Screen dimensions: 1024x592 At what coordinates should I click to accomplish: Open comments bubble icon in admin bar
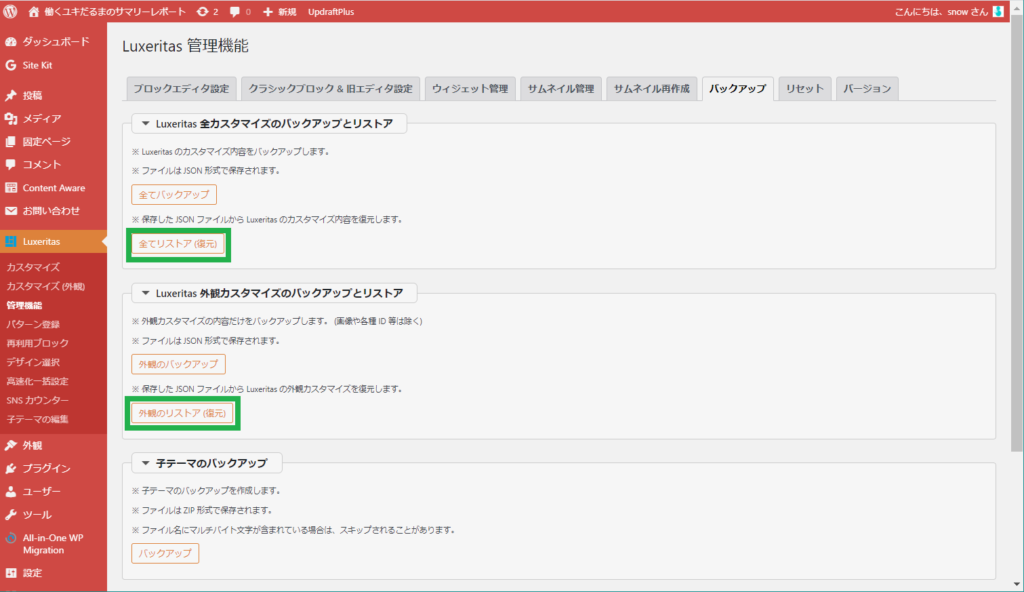click(235, 12)
